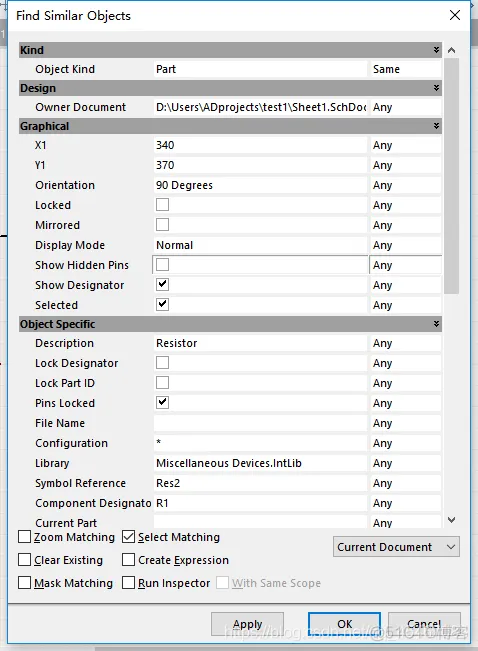Uncheck the Pins Locked checkbox

(162, 402)
